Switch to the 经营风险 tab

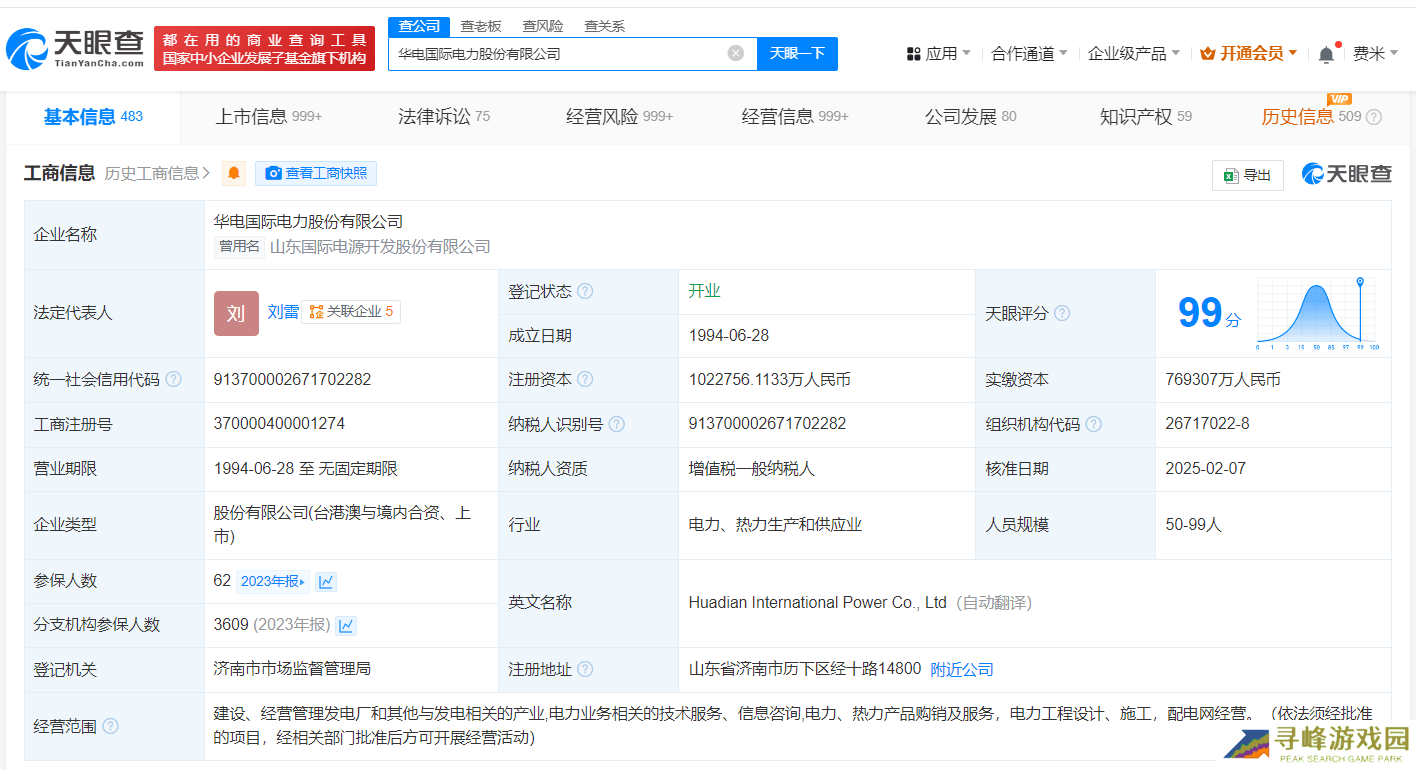tap(620, 117)
